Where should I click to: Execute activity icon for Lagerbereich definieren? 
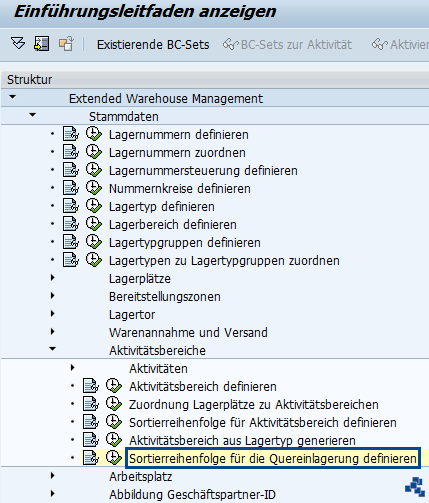pos(94,224)
